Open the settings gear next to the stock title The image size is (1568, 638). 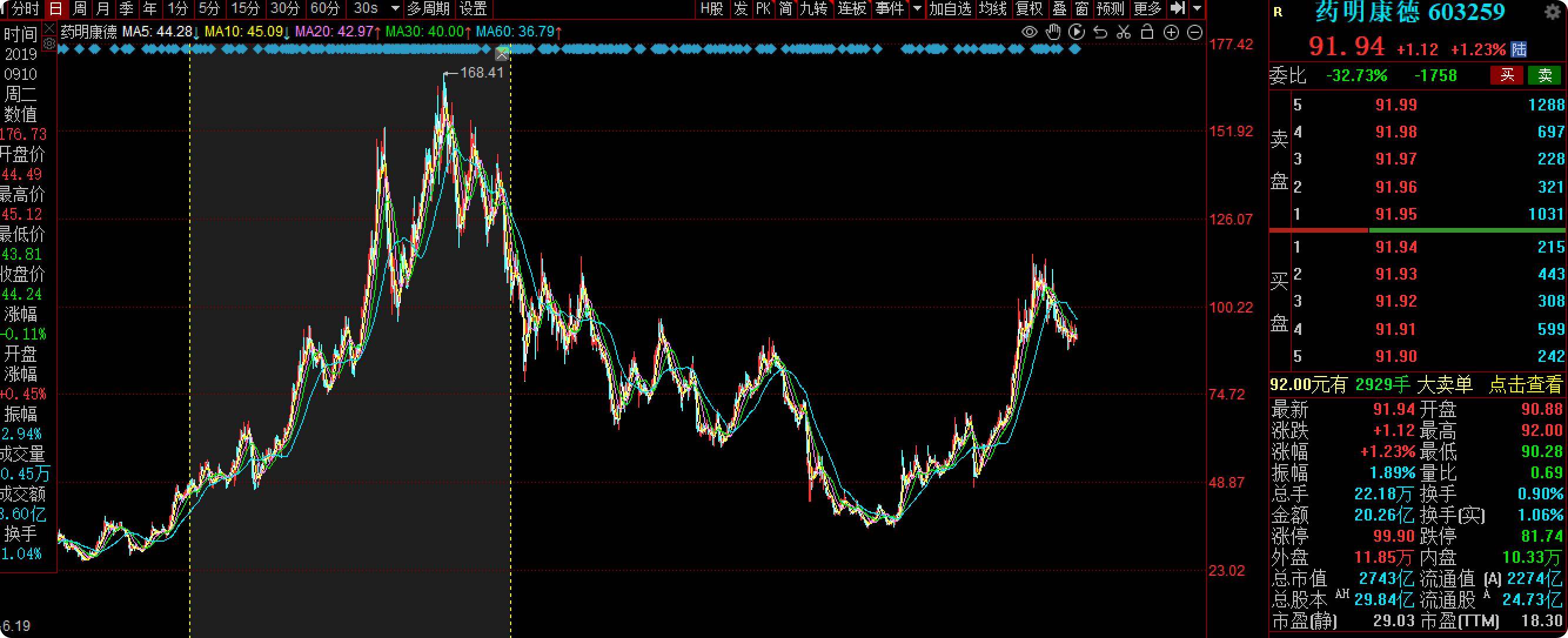tap(1553, 12)
